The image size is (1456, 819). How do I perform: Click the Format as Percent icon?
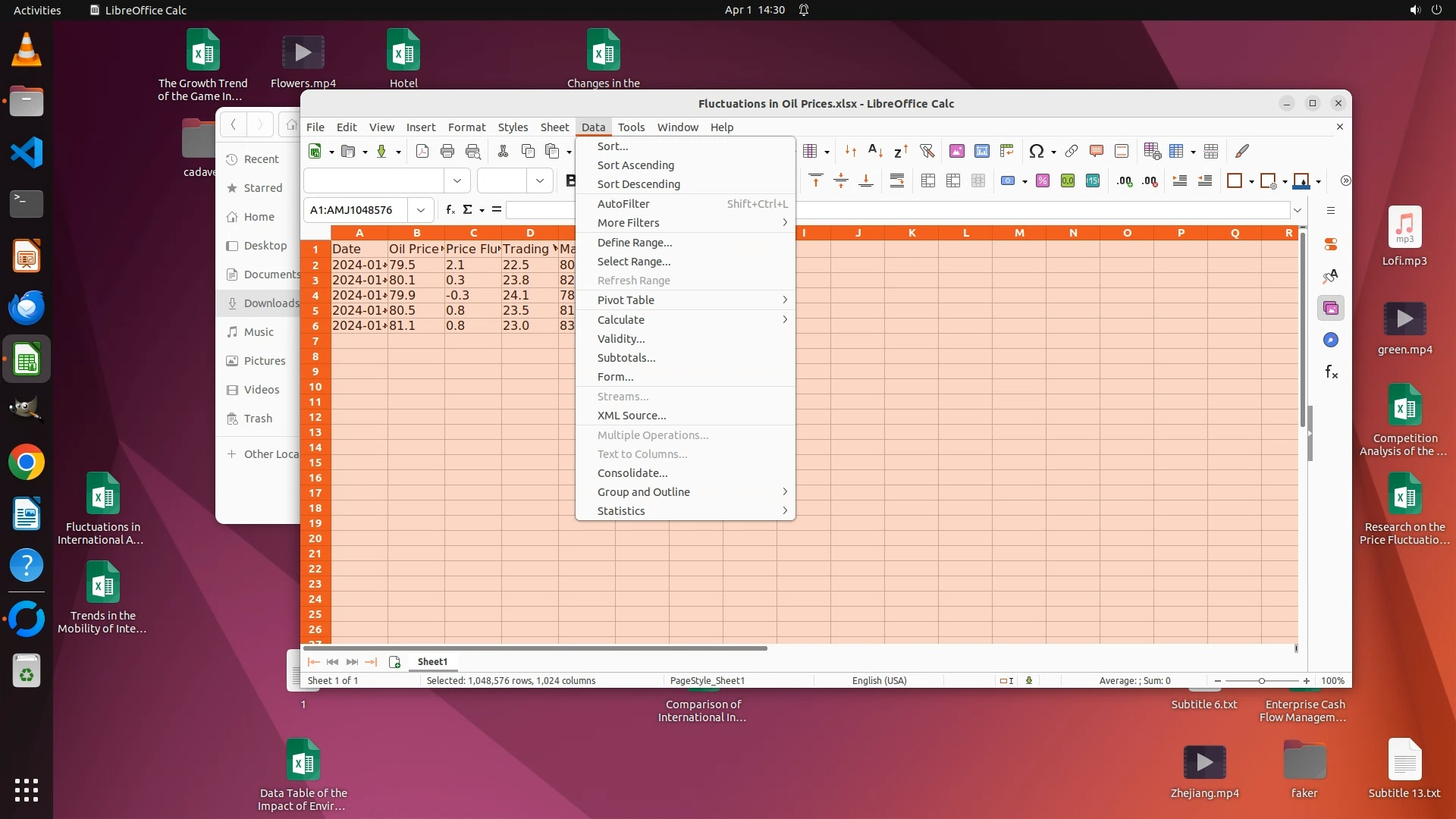1043,180
